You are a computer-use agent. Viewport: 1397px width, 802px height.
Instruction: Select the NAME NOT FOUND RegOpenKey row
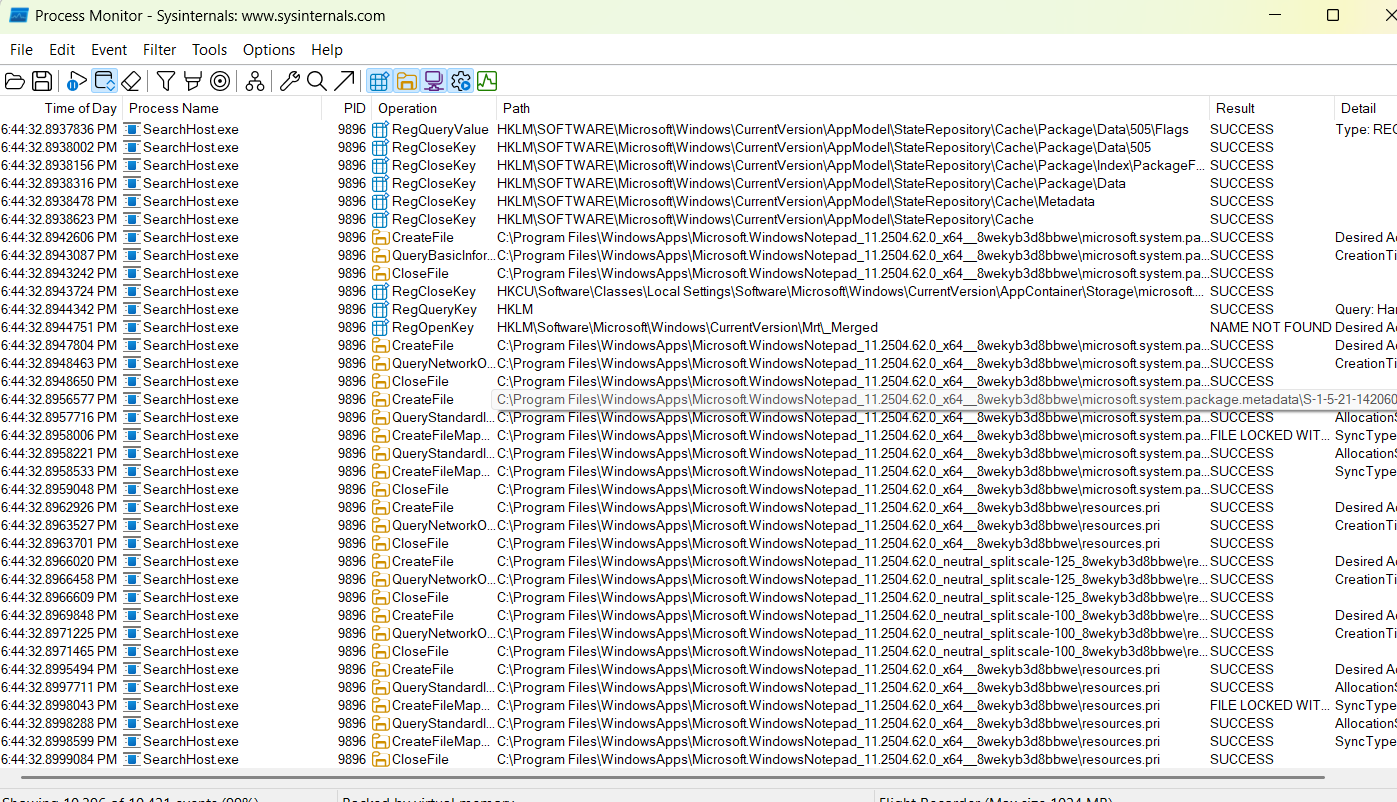[600, 327]
